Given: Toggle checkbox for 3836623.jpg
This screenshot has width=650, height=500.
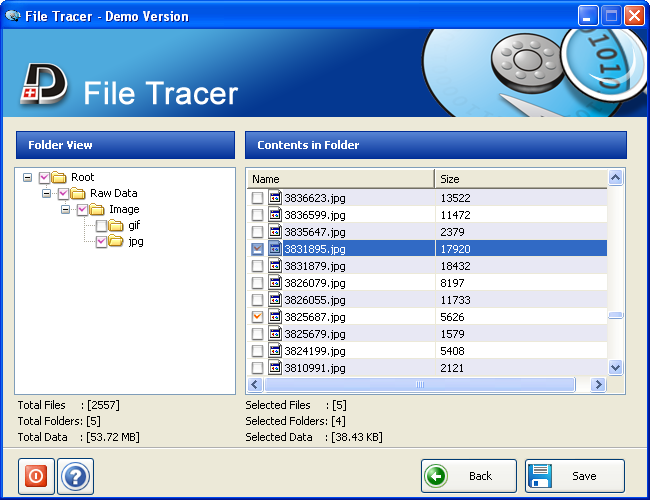Looking at the screenshot, I should pos(257,198).
